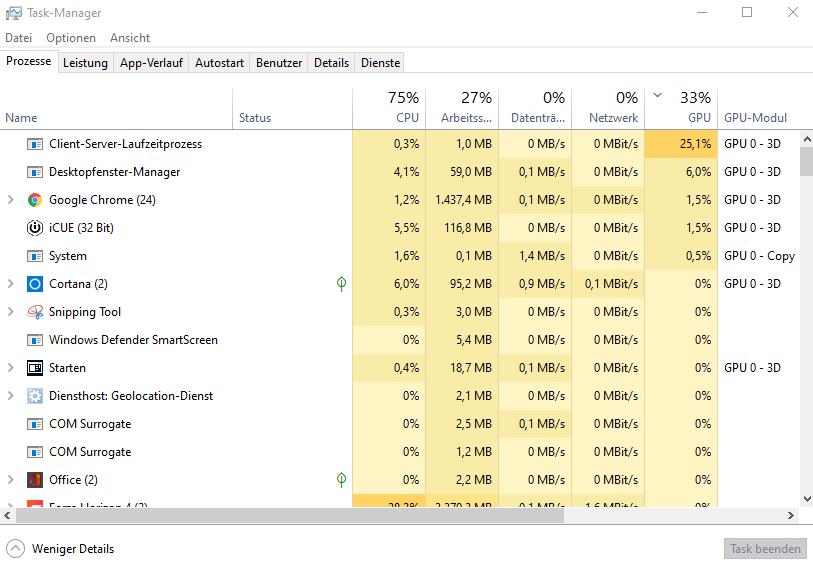Expand the Office (2) process group
813x563 pixels.
10,480
